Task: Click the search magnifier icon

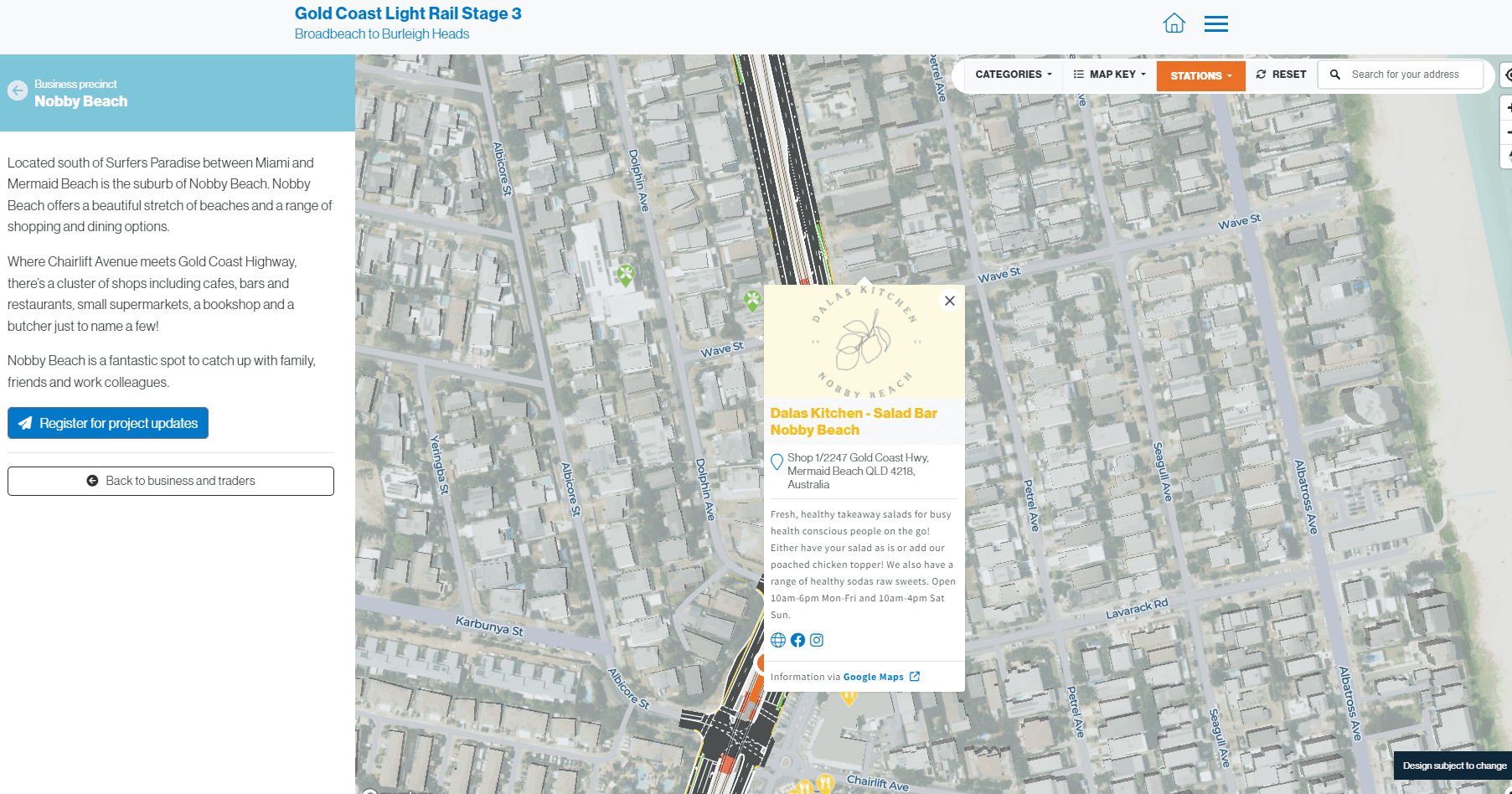Action: point(1335,75)
